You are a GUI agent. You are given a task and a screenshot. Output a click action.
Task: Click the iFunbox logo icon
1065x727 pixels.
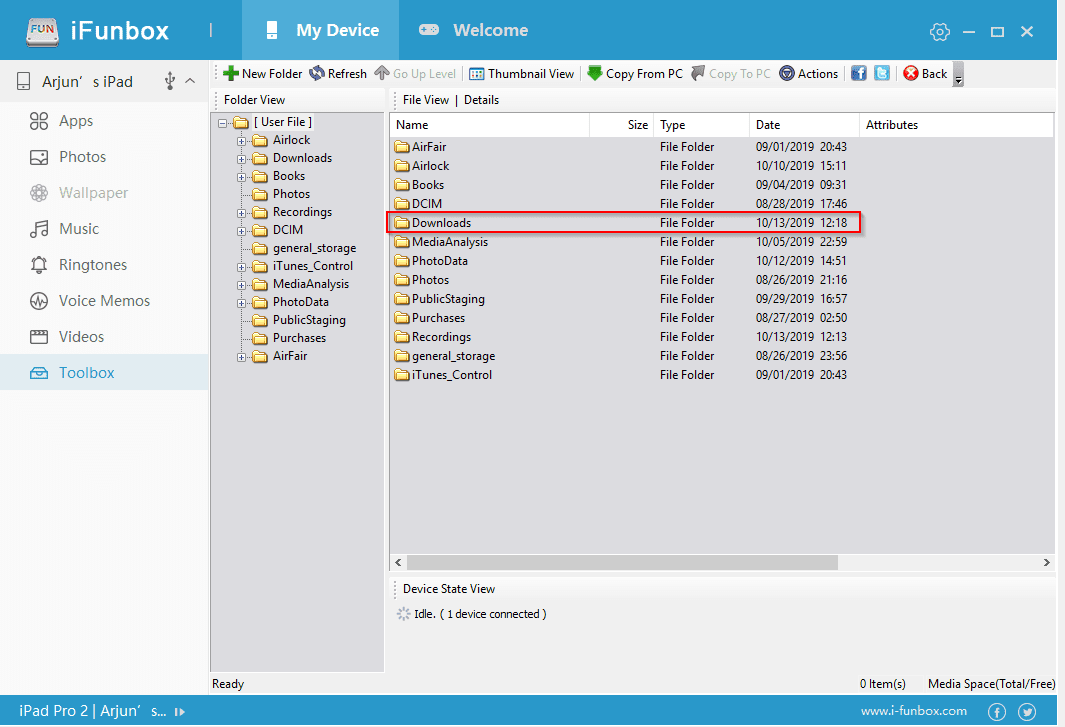pos(42,31)
